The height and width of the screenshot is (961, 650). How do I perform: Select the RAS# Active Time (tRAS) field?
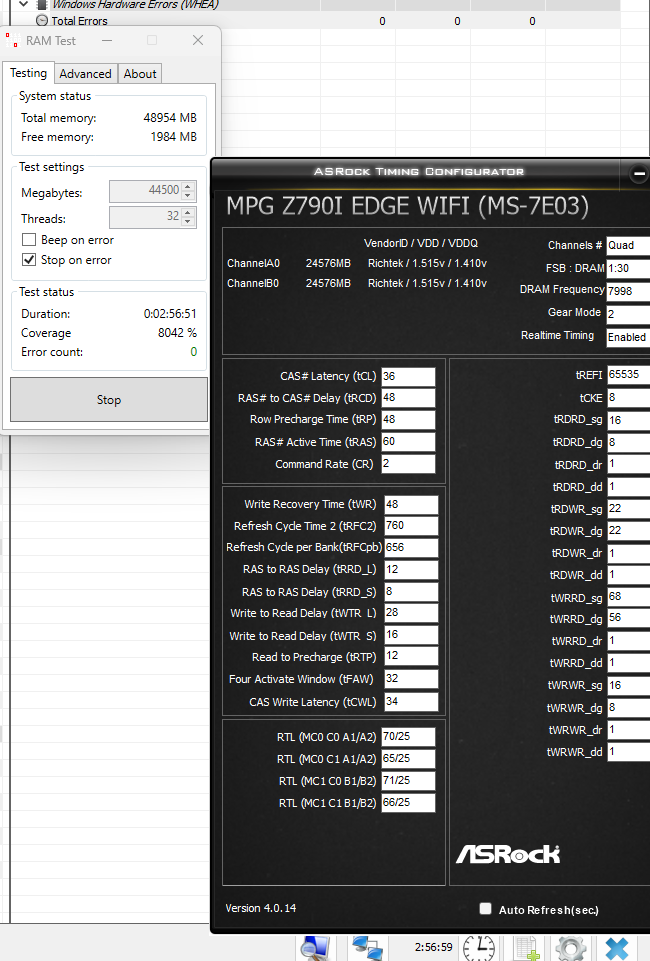408,442
